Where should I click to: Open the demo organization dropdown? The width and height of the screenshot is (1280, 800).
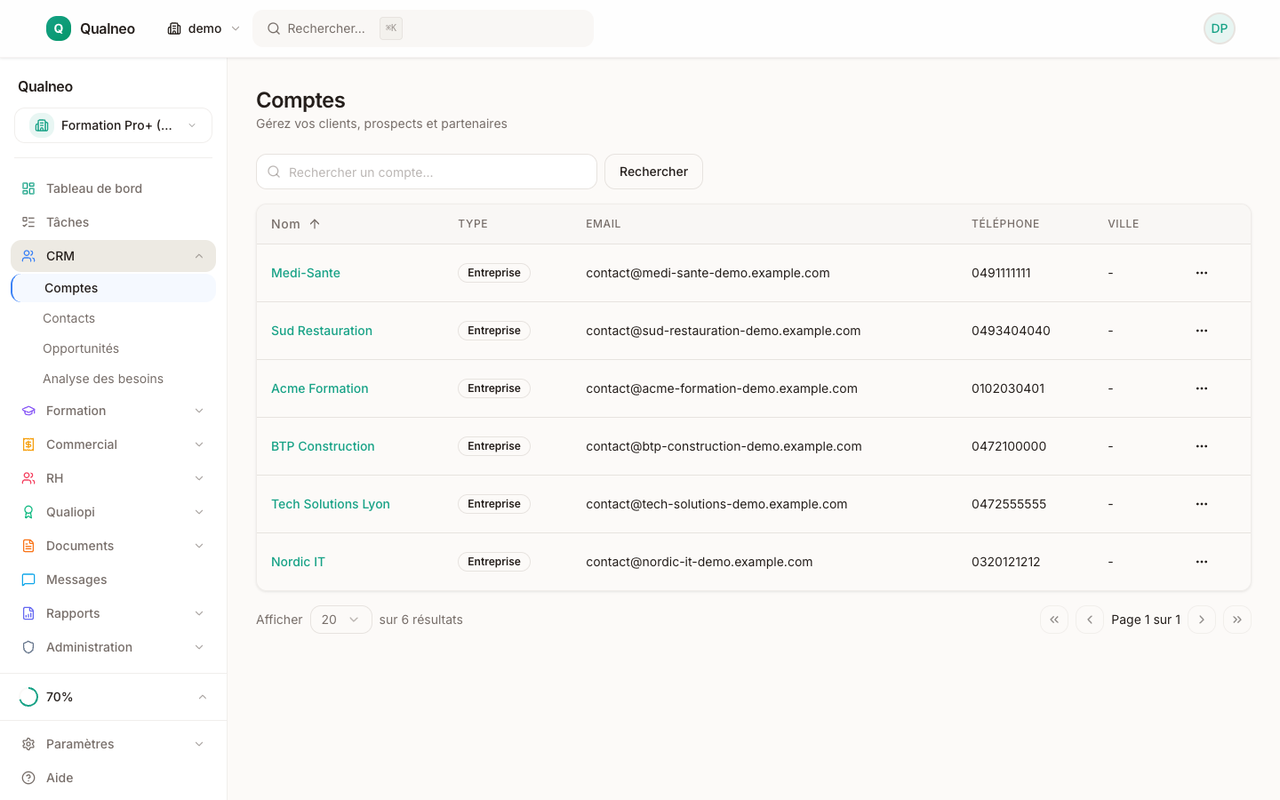click(204, 28)
